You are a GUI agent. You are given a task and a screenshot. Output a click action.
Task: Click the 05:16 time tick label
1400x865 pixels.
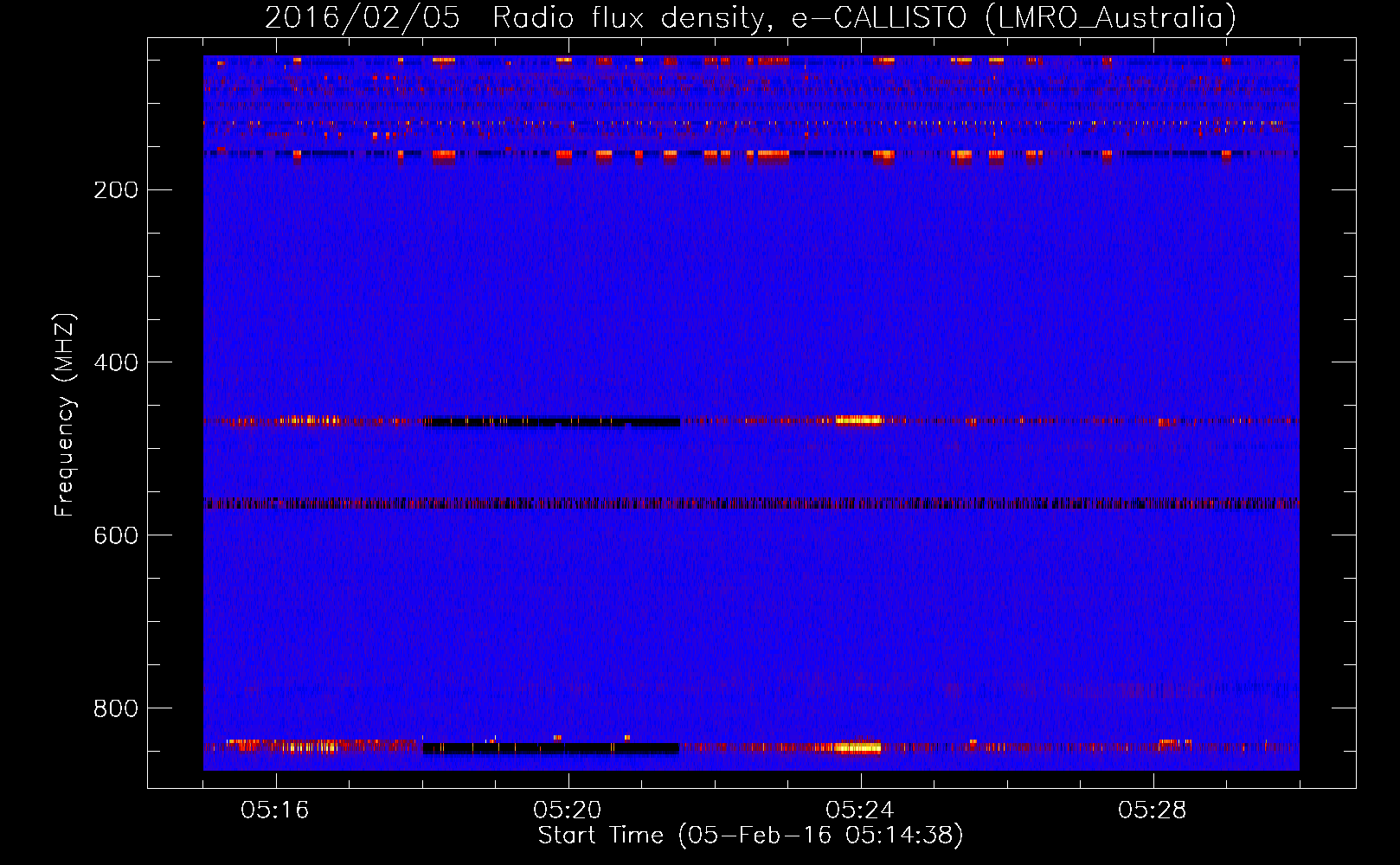[x=275, y=811]
